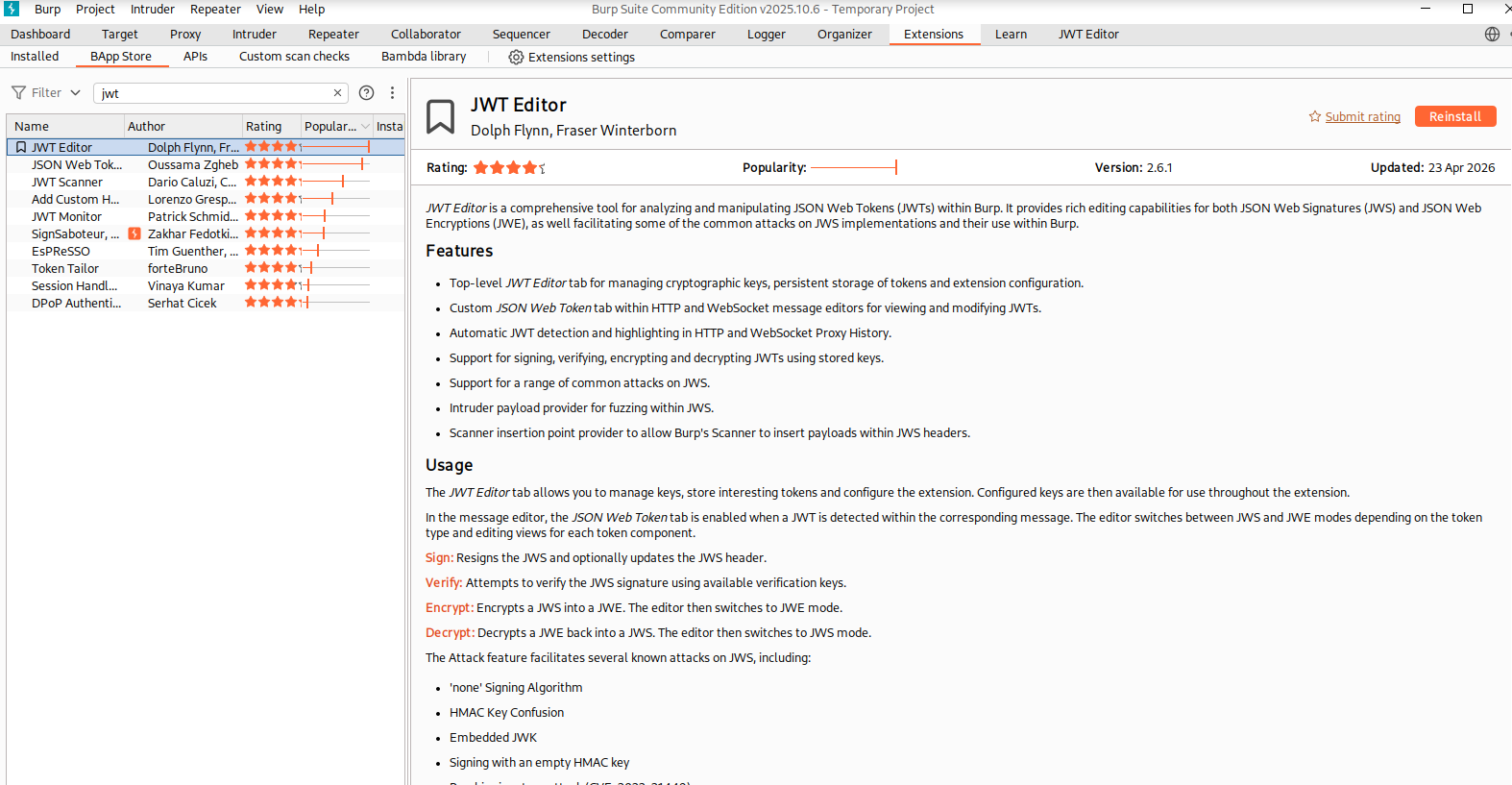The height and width of the screenshot is (785, 1512).
Task: Click the filter funnel icon
Action: pos(18,93)
